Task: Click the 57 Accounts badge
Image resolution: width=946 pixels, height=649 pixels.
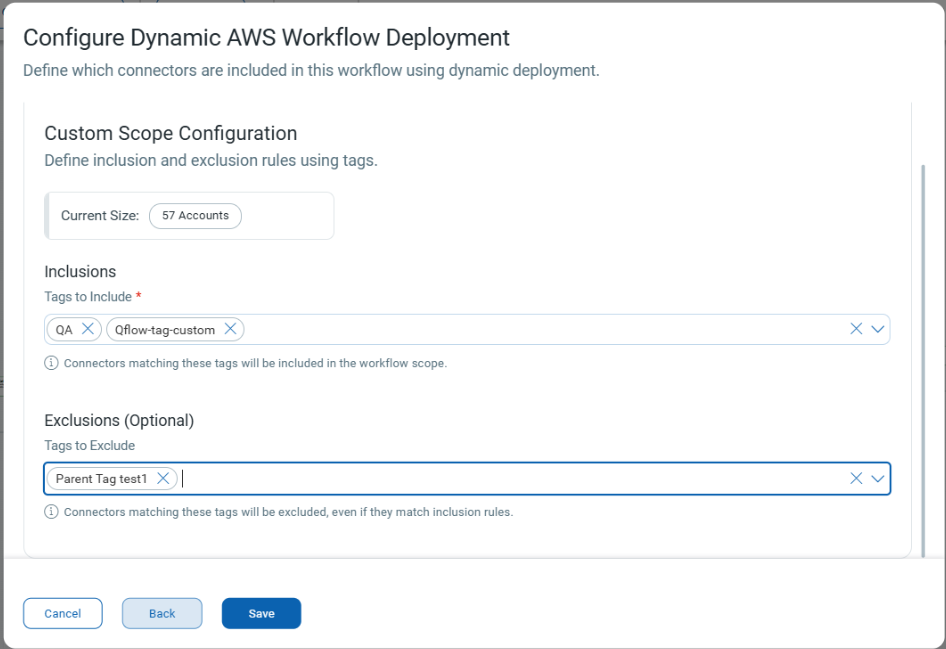Action: pyautogui.click(x=195, y=216)
